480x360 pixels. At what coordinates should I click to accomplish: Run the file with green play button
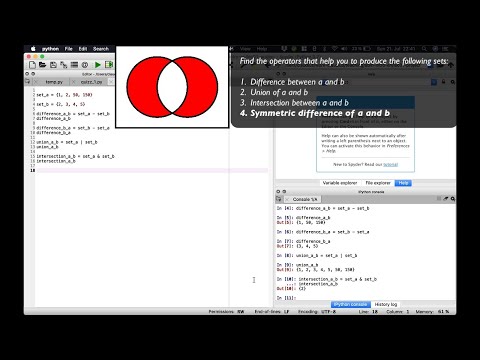point(97,65)
